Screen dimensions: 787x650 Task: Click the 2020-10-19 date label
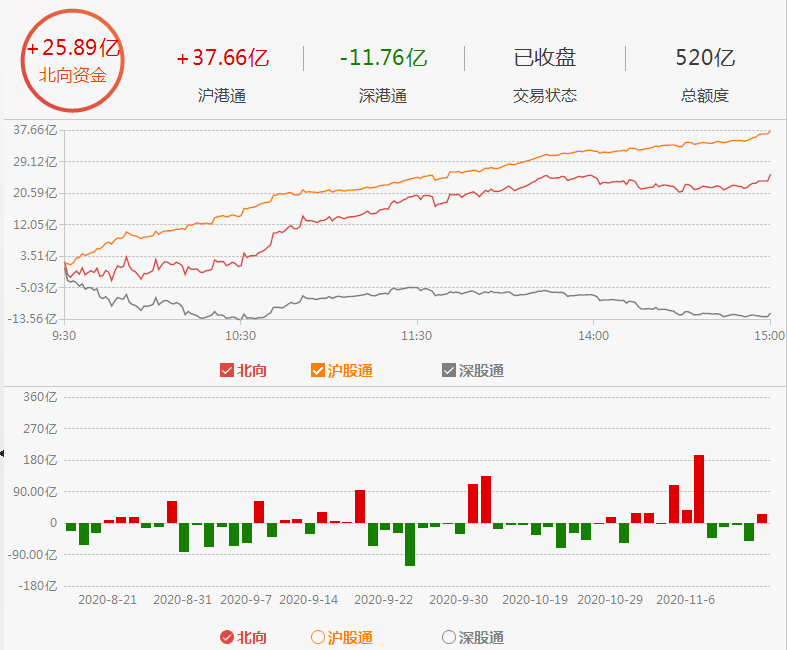pyautogui.click(x=535, y=599)
